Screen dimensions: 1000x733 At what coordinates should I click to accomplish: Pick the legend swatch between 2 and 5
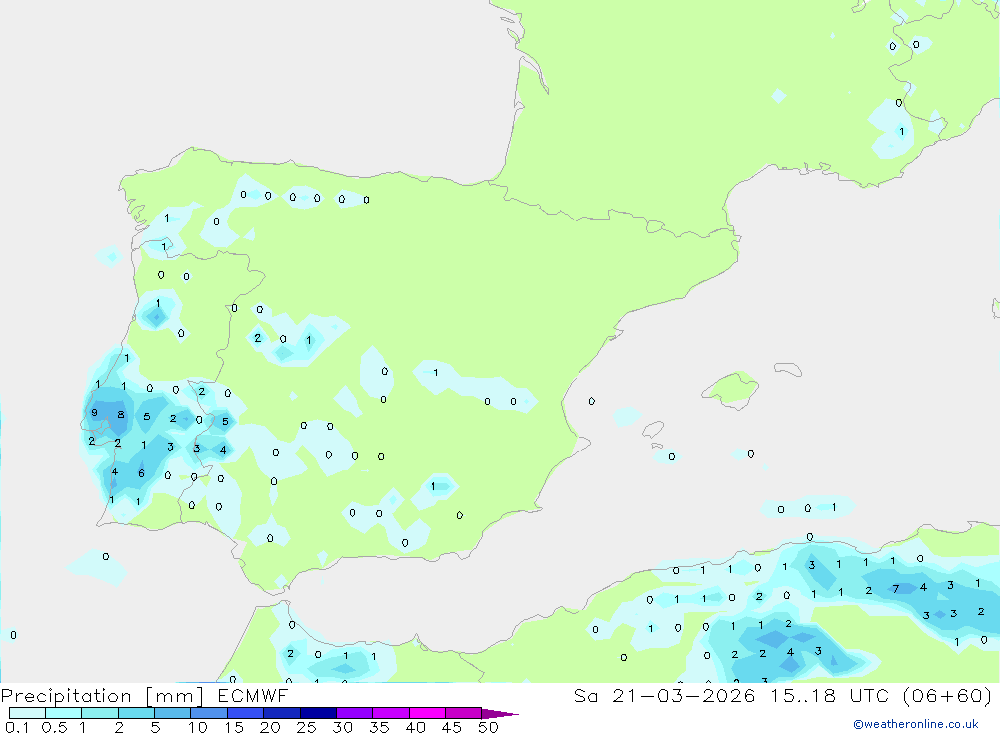136,713
